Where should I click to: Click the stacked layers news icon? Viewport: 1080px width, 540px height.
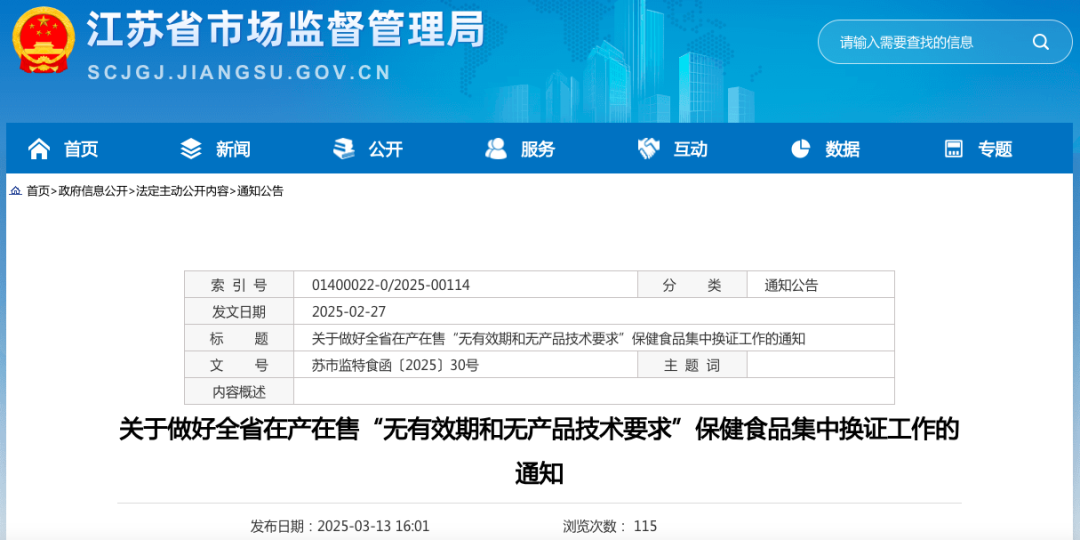point(191,148)
